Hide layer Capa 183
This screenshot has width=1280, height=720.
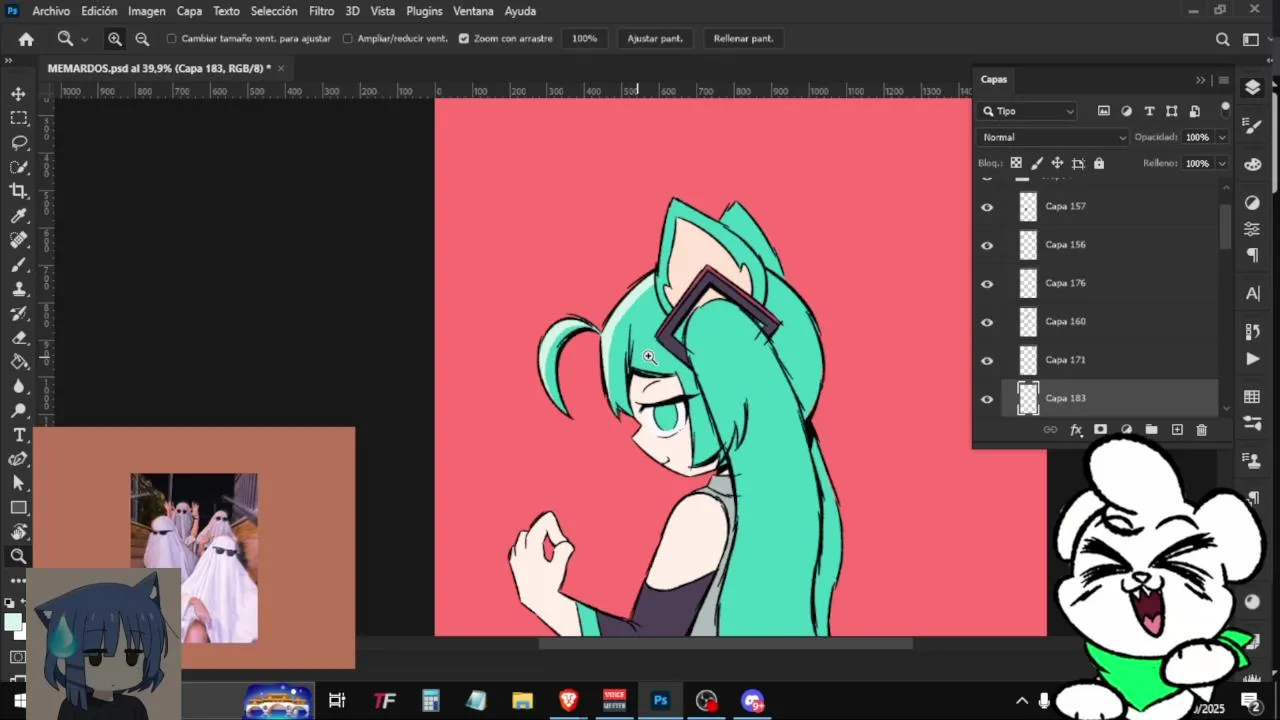987,399
